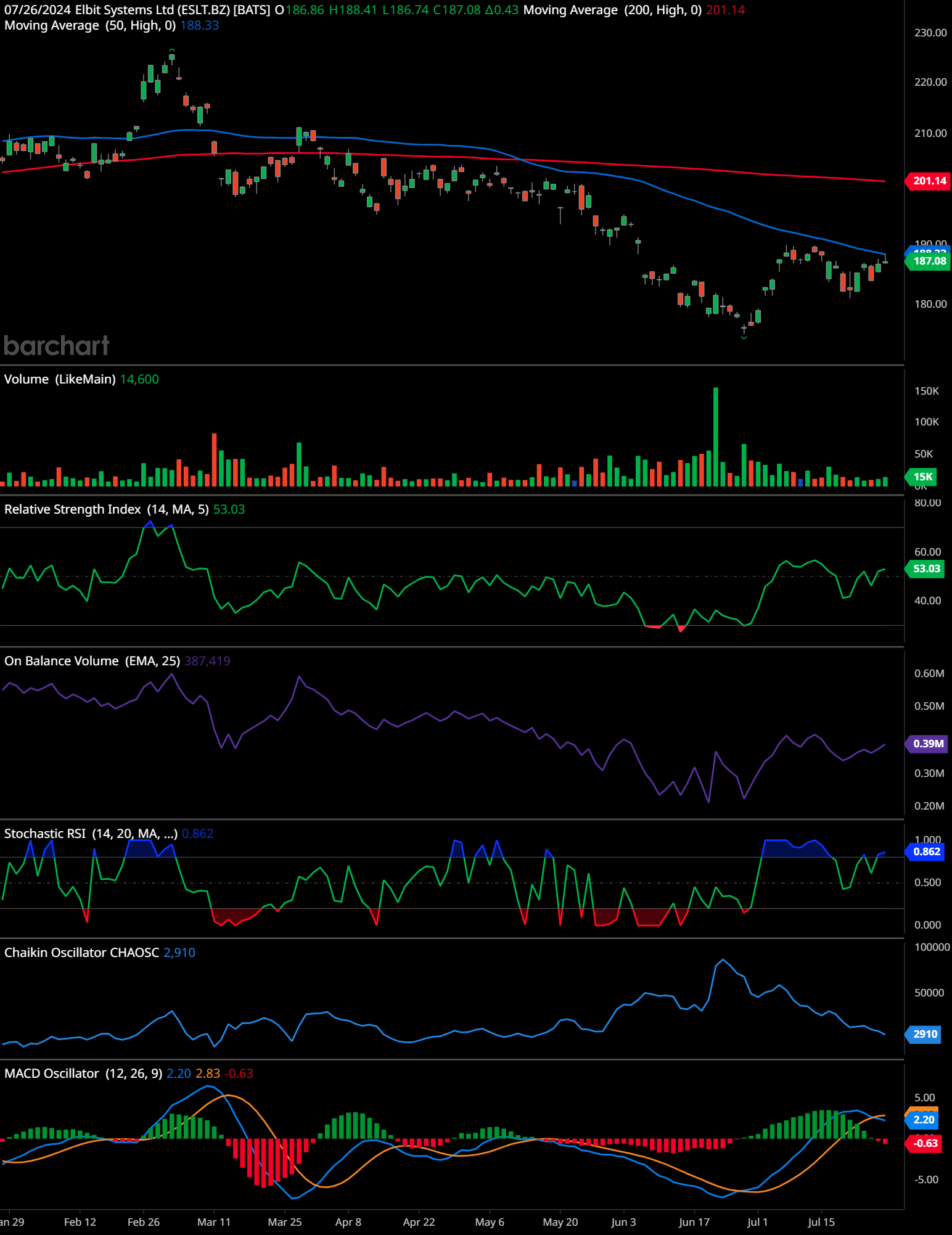Click the orange 2.83 MACD signal value

coord(208,1073)
